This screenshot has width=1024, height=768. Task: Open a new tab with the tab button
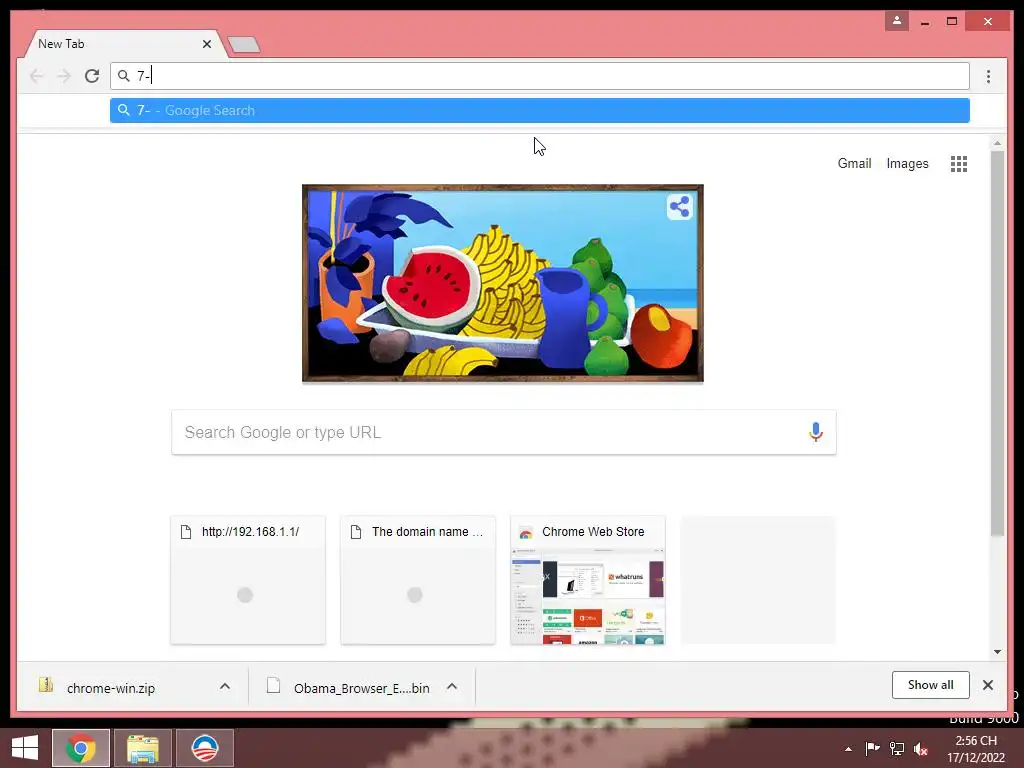click(x=244, y=44)
